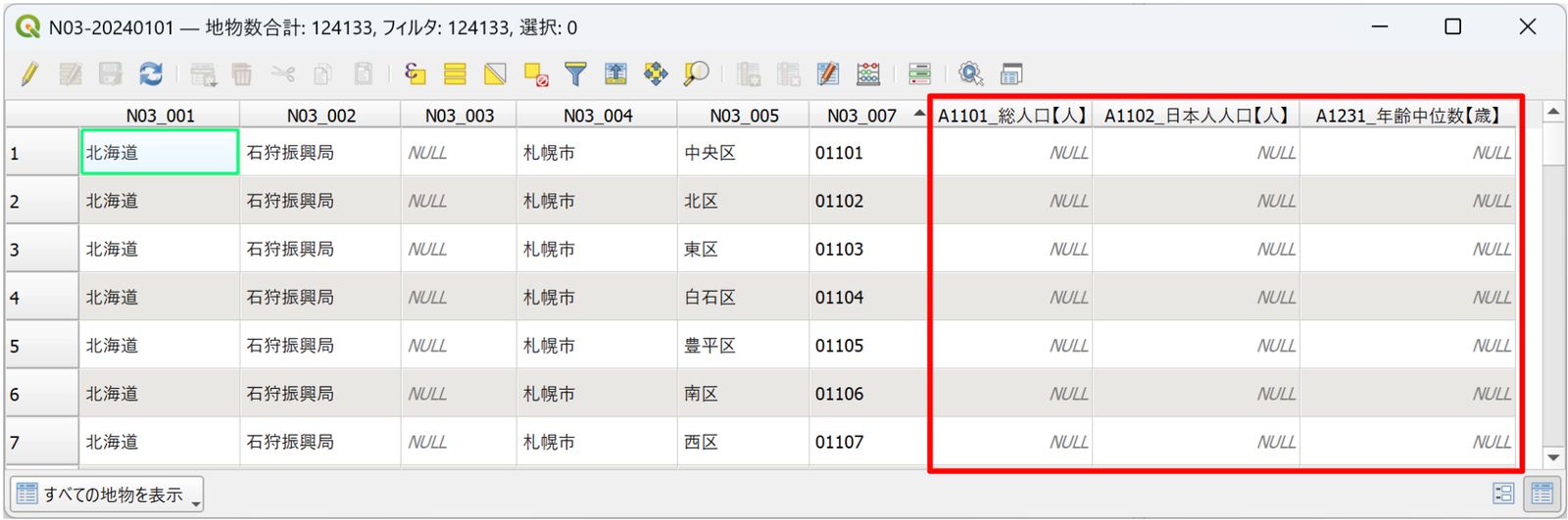Image resolution: width=1568 pixels, height=520 pixels.
Task: Maximize the N03-20240101 attribute table window
Action: (x=1453, y=26)
